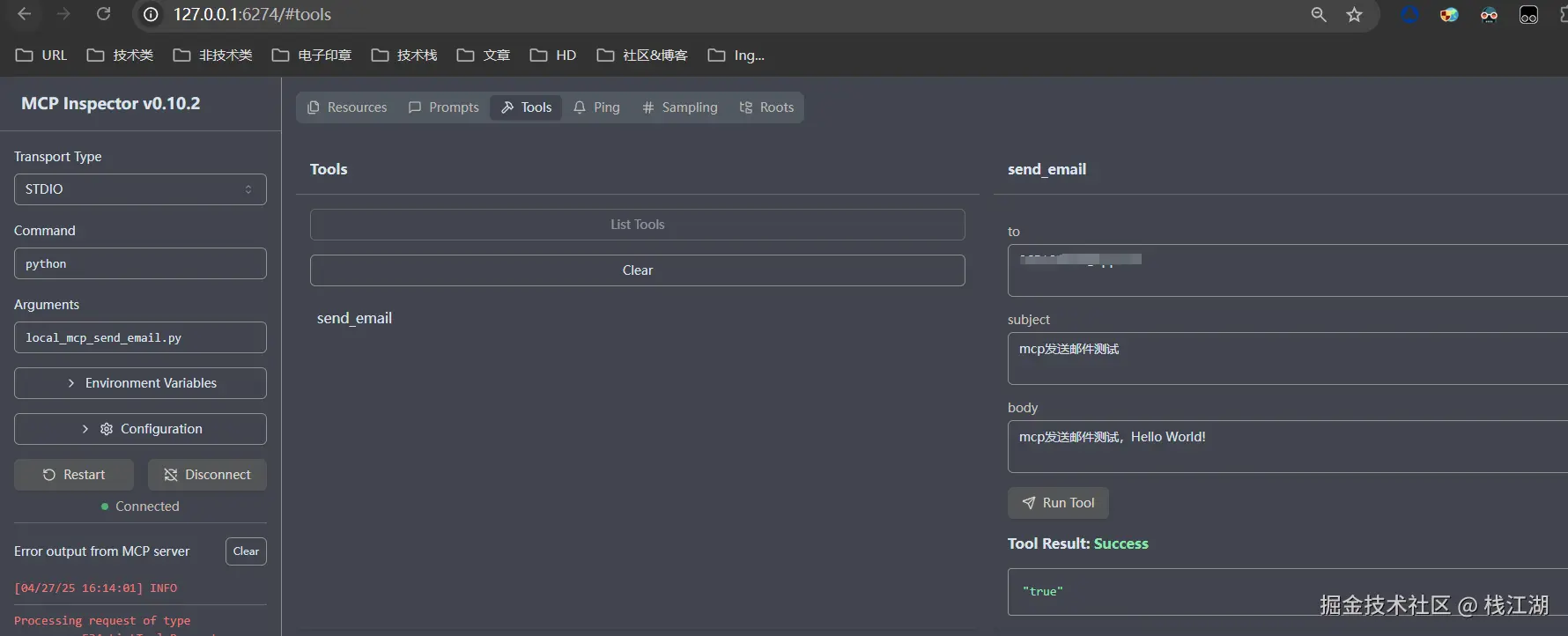Select the Tools tab

pyautogui.click(x=526, y=107)
